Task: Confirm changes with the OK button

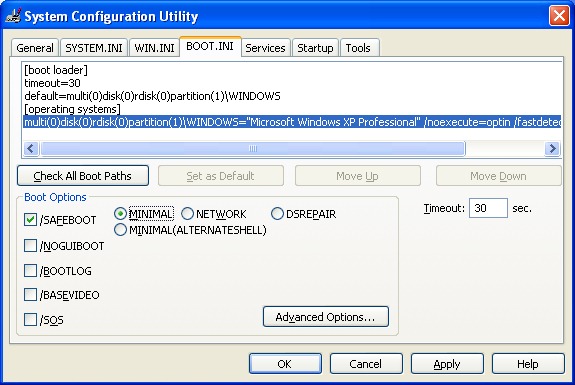Action: point(285,363)
